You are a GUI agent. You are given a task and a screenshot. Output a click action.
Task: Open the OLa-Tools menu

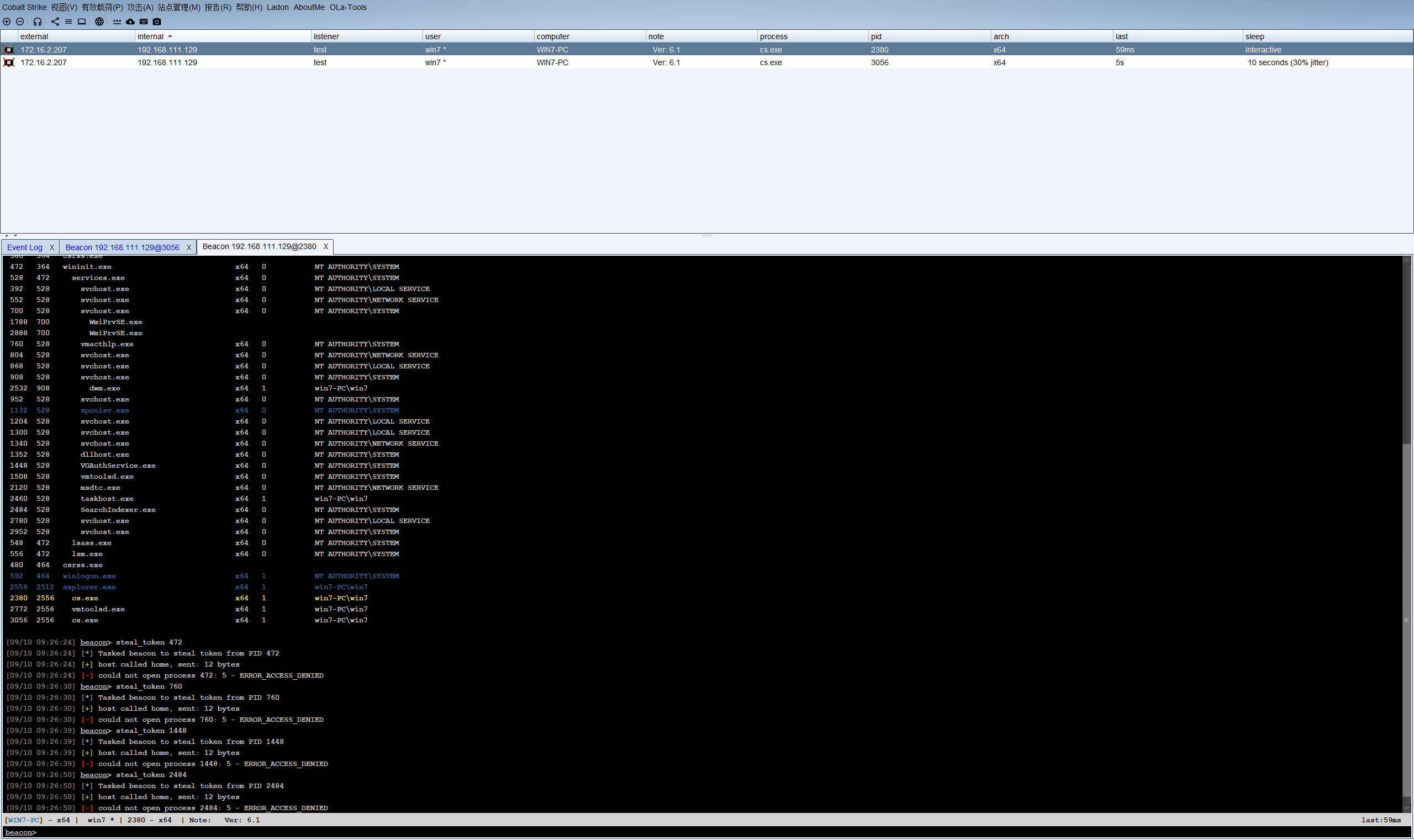click(347, 7)
